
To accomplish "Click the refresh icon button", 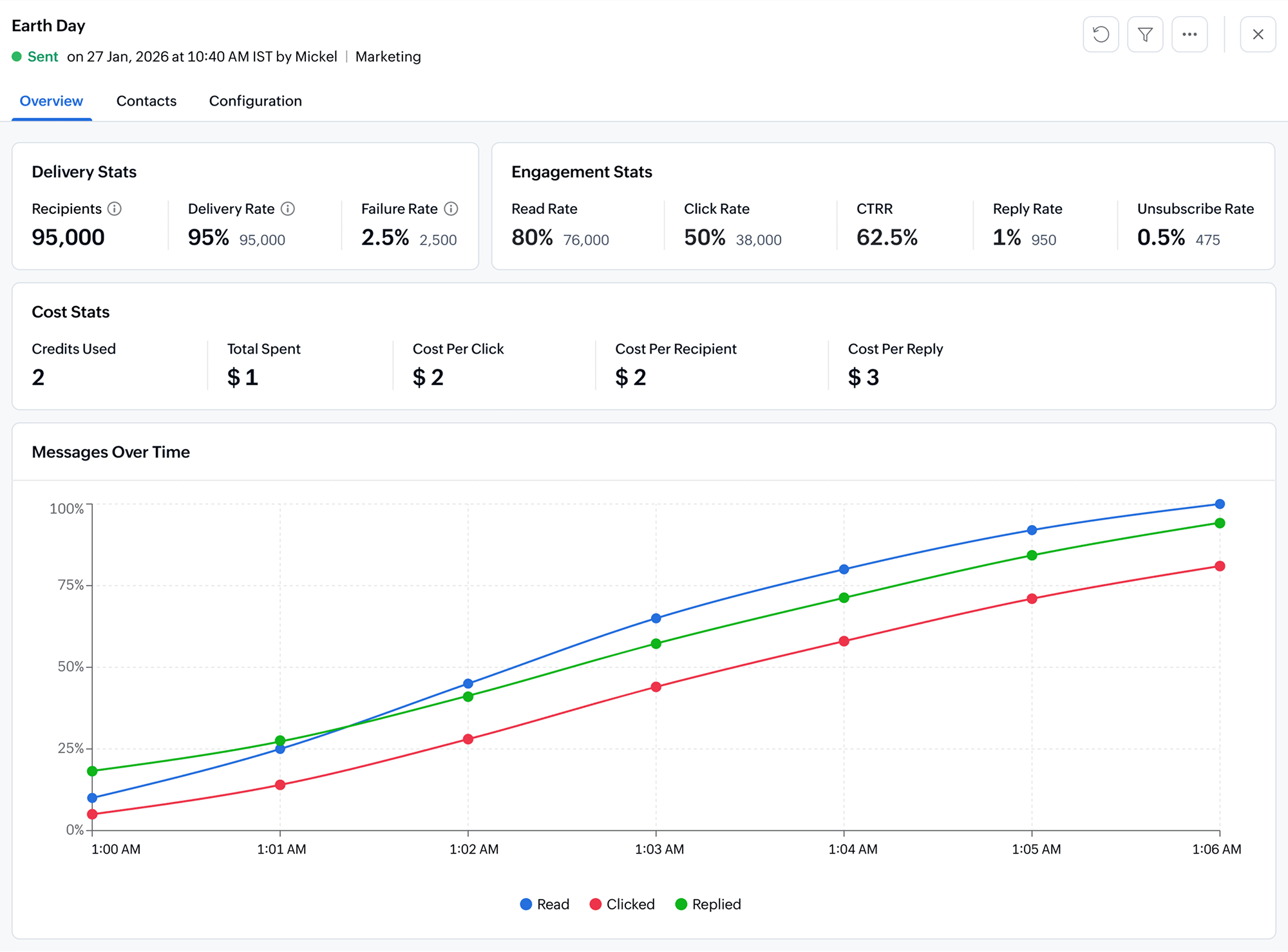I will click(x=1101, y=34).
